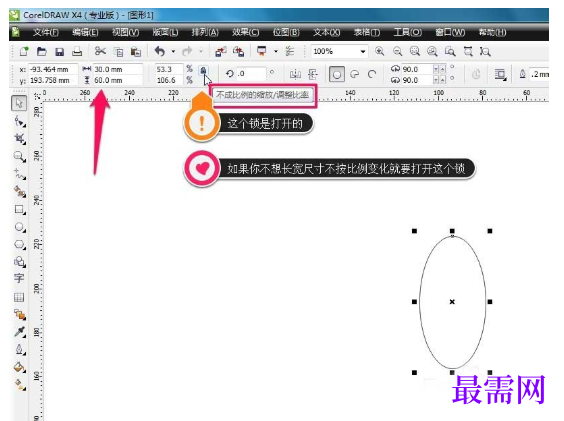Image resolution: width=564 pixels, height=421 pixels.
Task: Open the 排列(A) menu
Action: point(205,32)
